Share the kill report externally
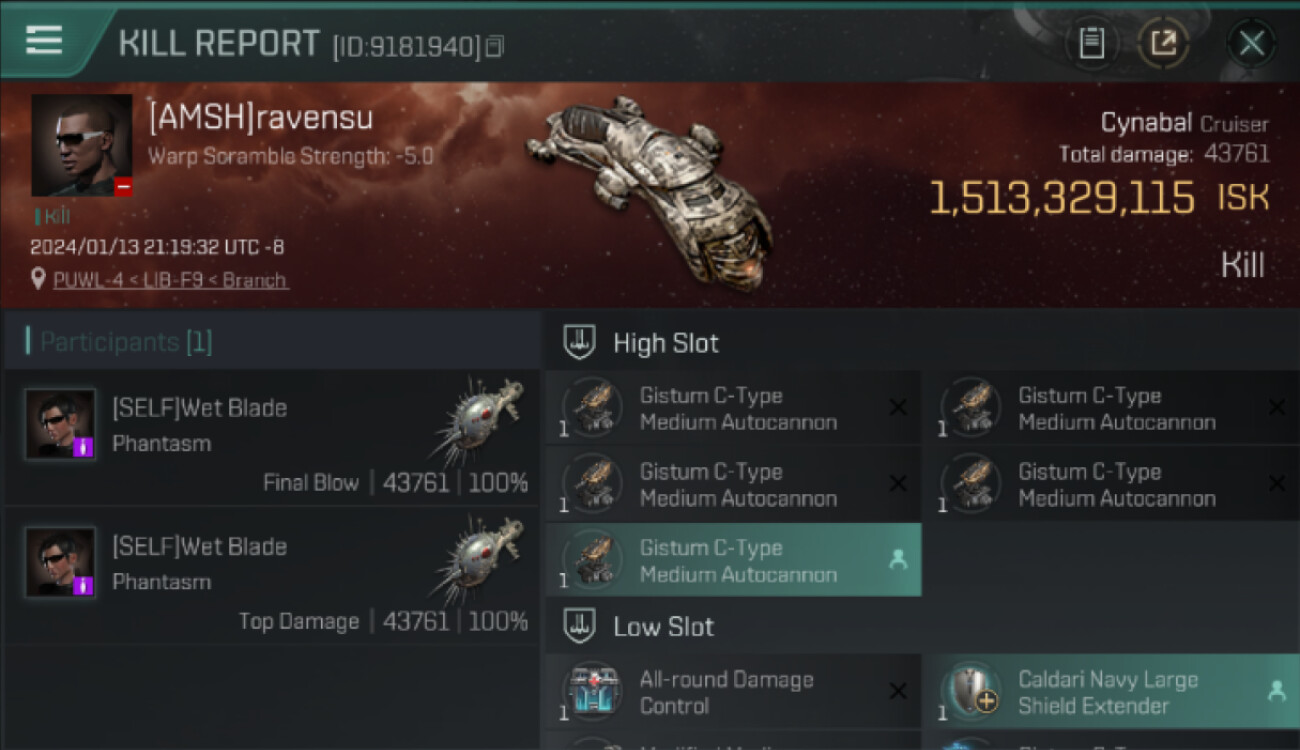 [x=1164, y=43]
